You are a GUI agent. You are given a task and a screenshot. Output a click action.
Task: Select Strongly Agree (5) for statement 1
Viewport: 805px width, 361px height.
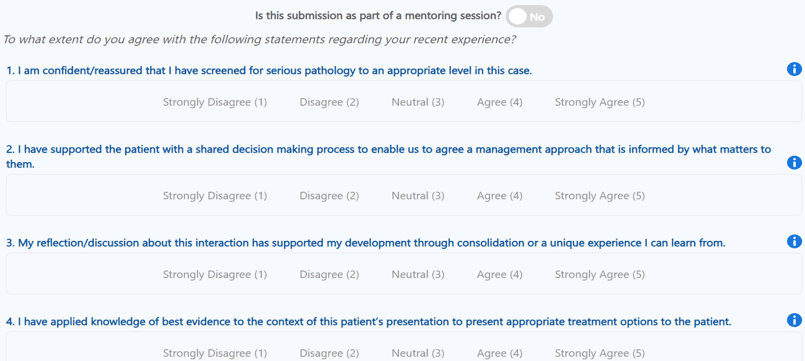(x=600, y=102)
